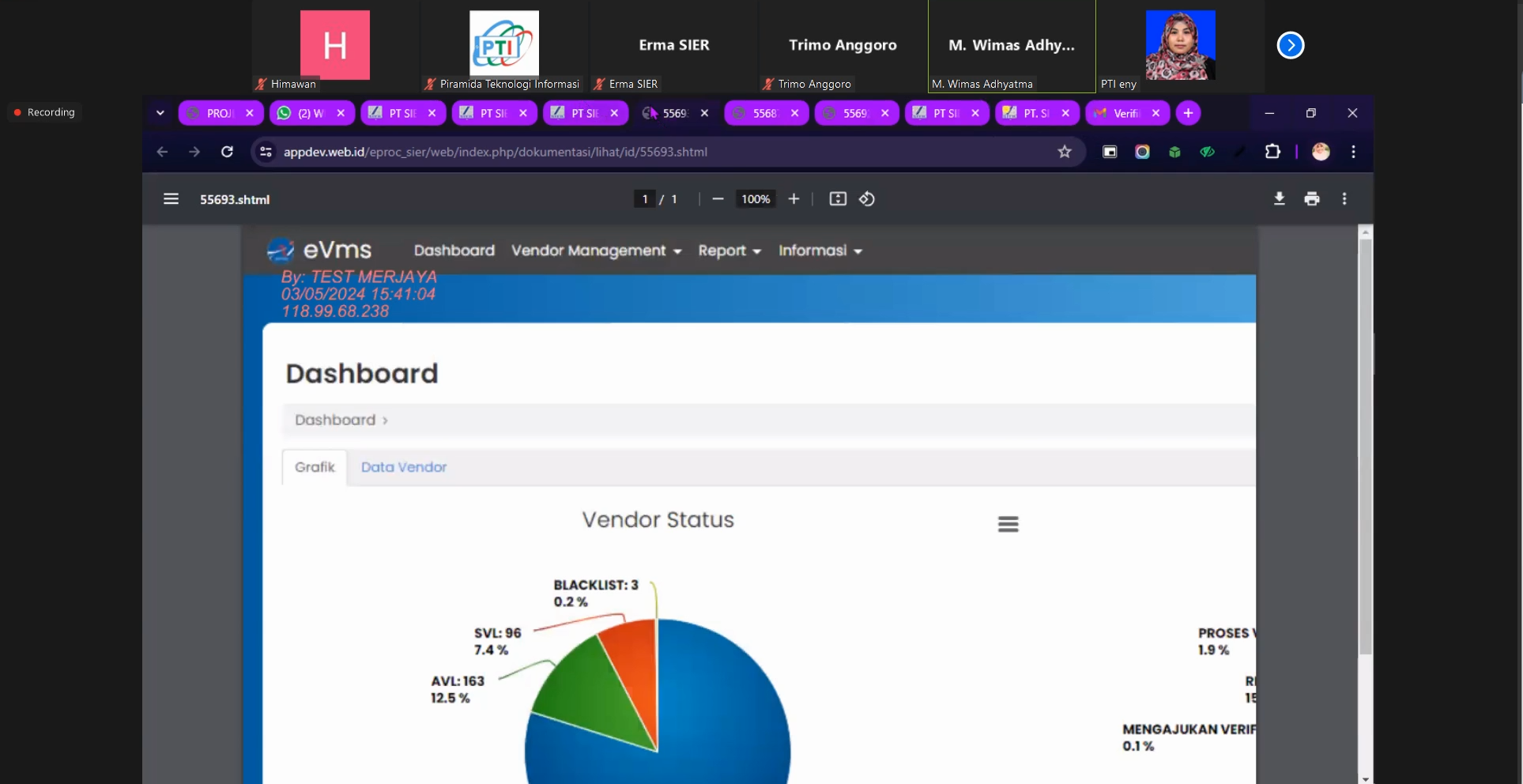Image resolution: width=1523 pixels, height=784 pixels.
Task: Select the Grafik tab
Action: click(x=315, y=467)
